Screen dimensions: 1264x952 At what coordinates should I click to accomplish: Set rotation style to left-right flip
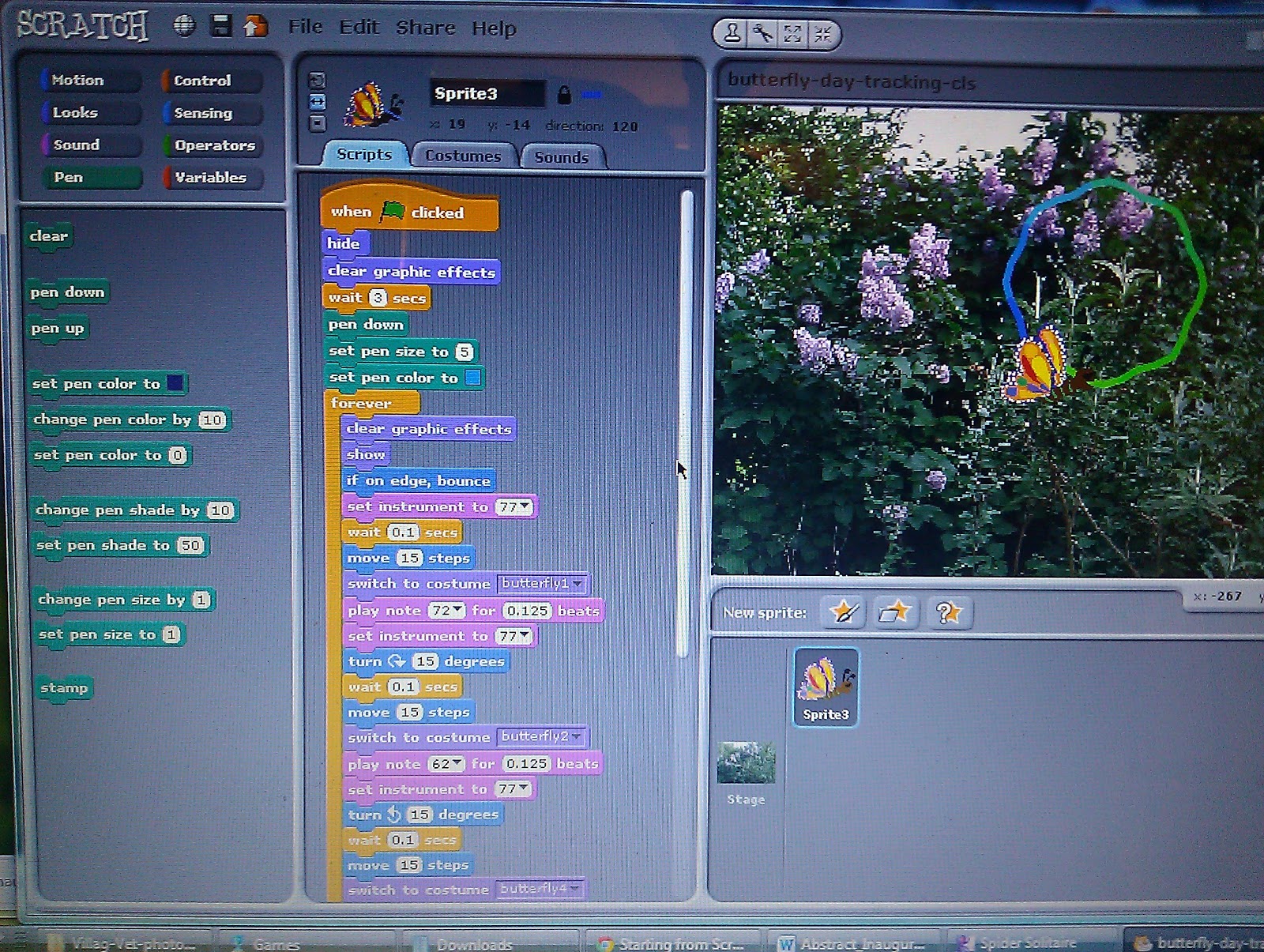[317, 102]
